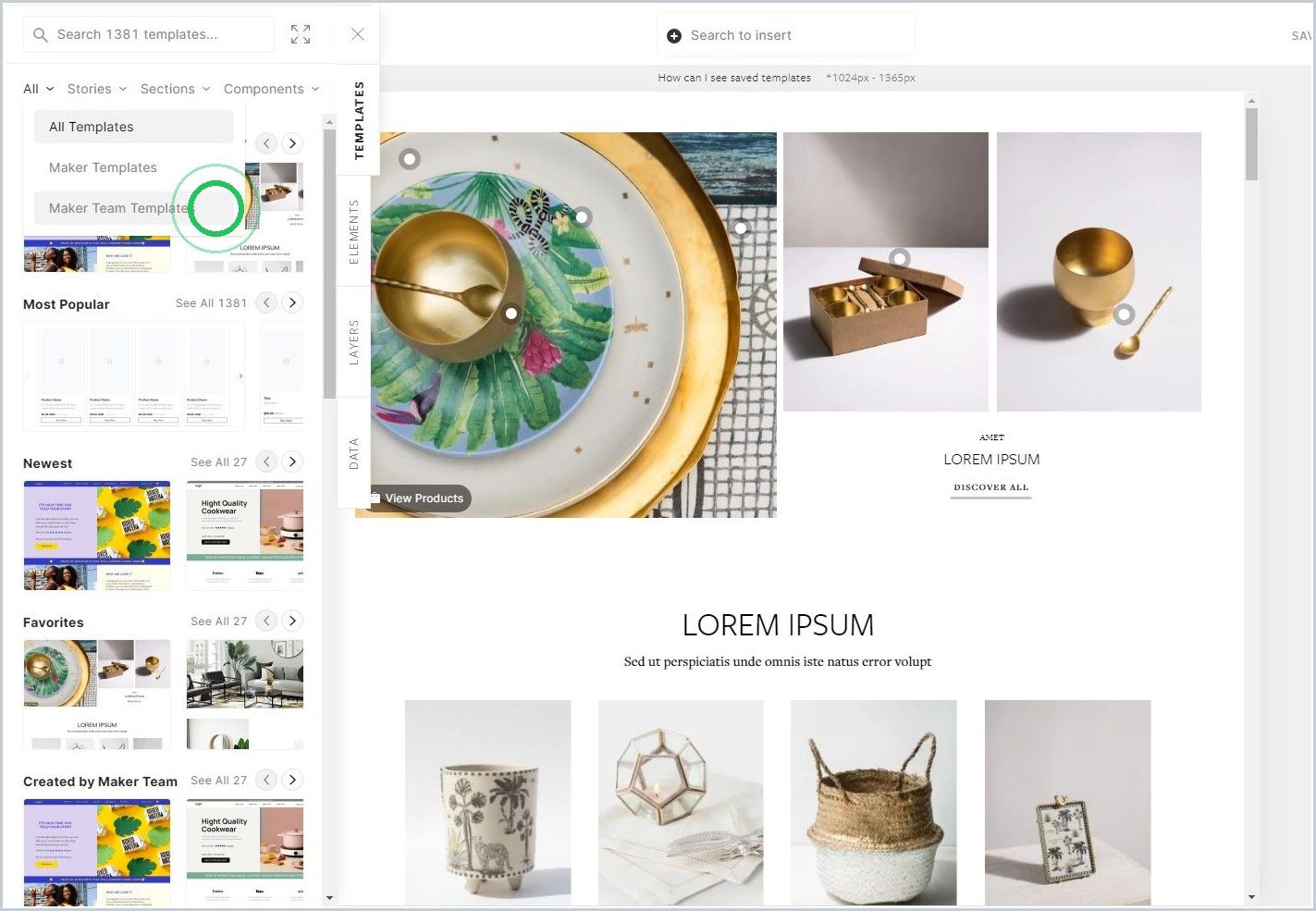Click See All 1381 for Most Popular
Screen dimensions: 1316x911
tap(211, 303)
